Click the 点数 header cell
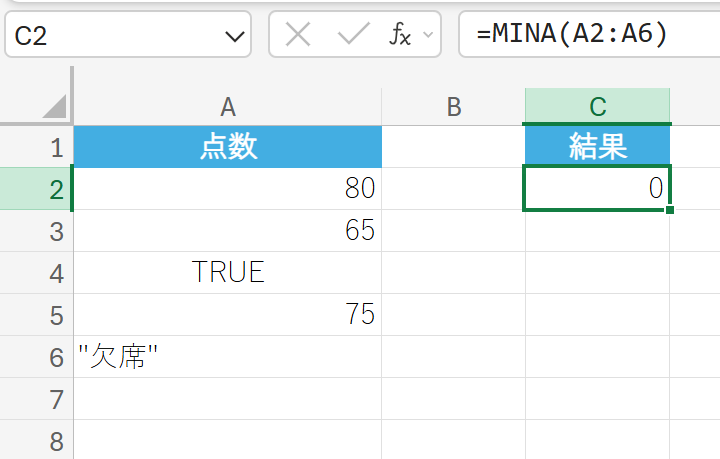Image resolution: width=720 pixels, height=459 pixels. 228,148
